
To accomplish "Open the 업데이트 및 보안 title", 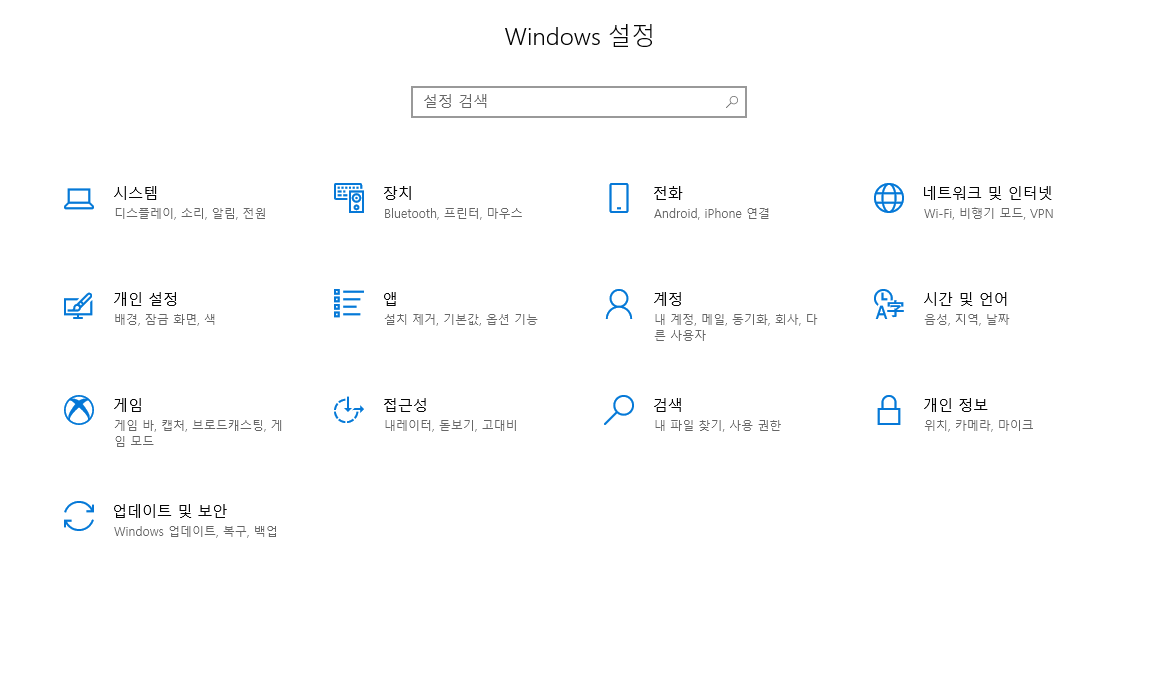I will click(x=170, y=511).
